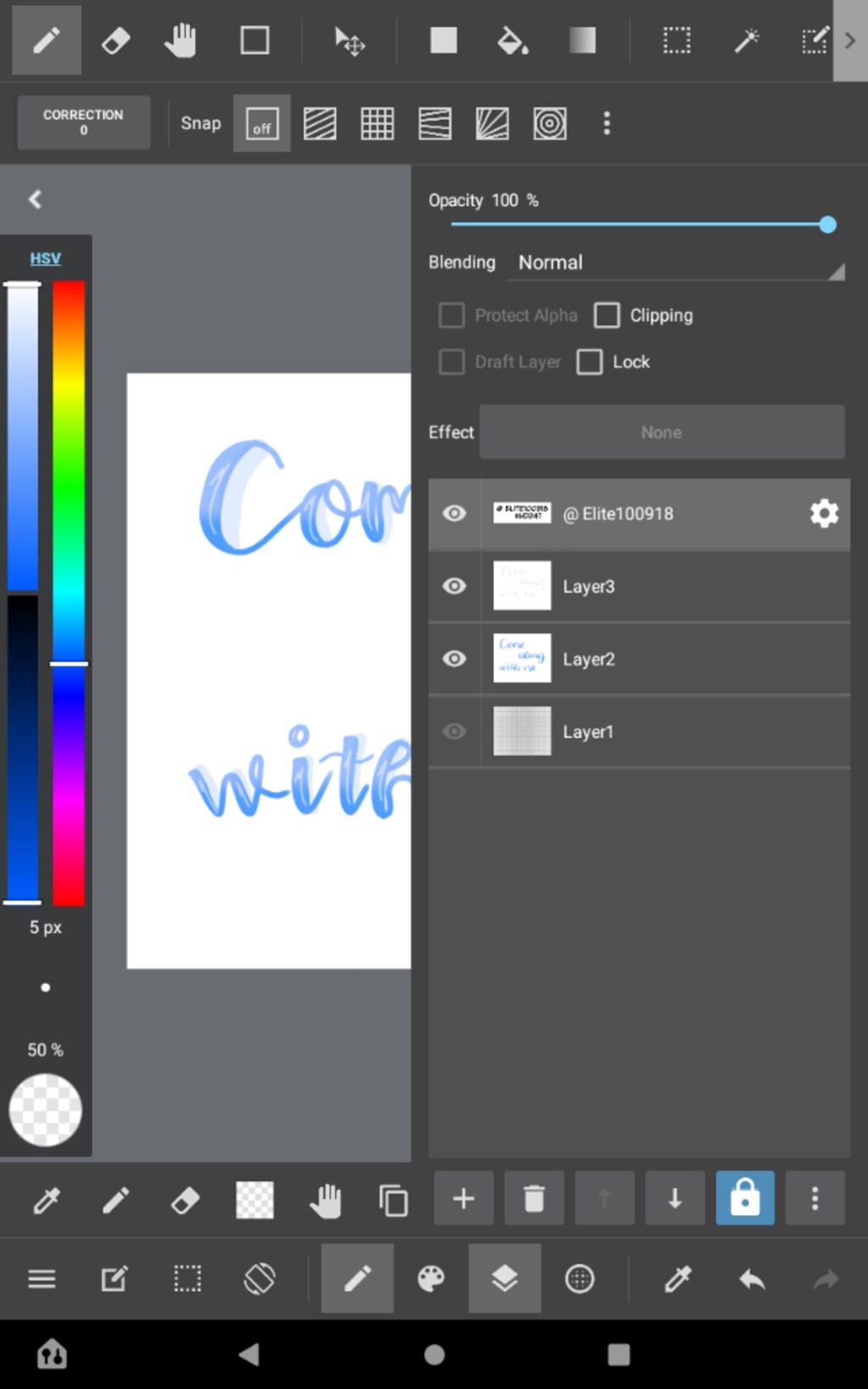Add a new layer with plus button

464,1198
